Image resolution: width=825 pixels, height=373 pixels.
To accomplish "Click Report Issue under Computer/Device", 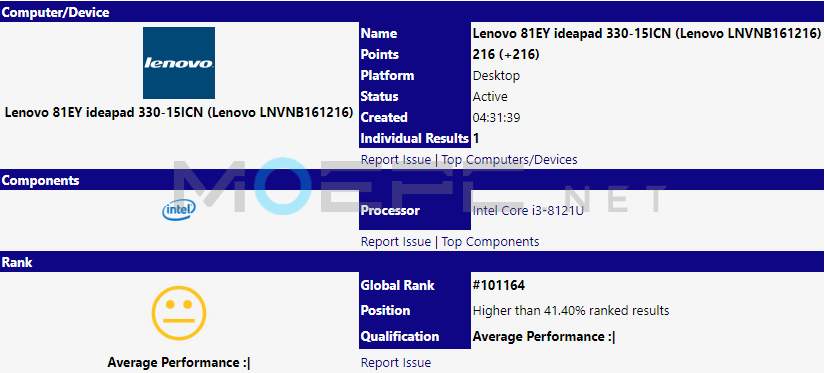I will point(396,159).
